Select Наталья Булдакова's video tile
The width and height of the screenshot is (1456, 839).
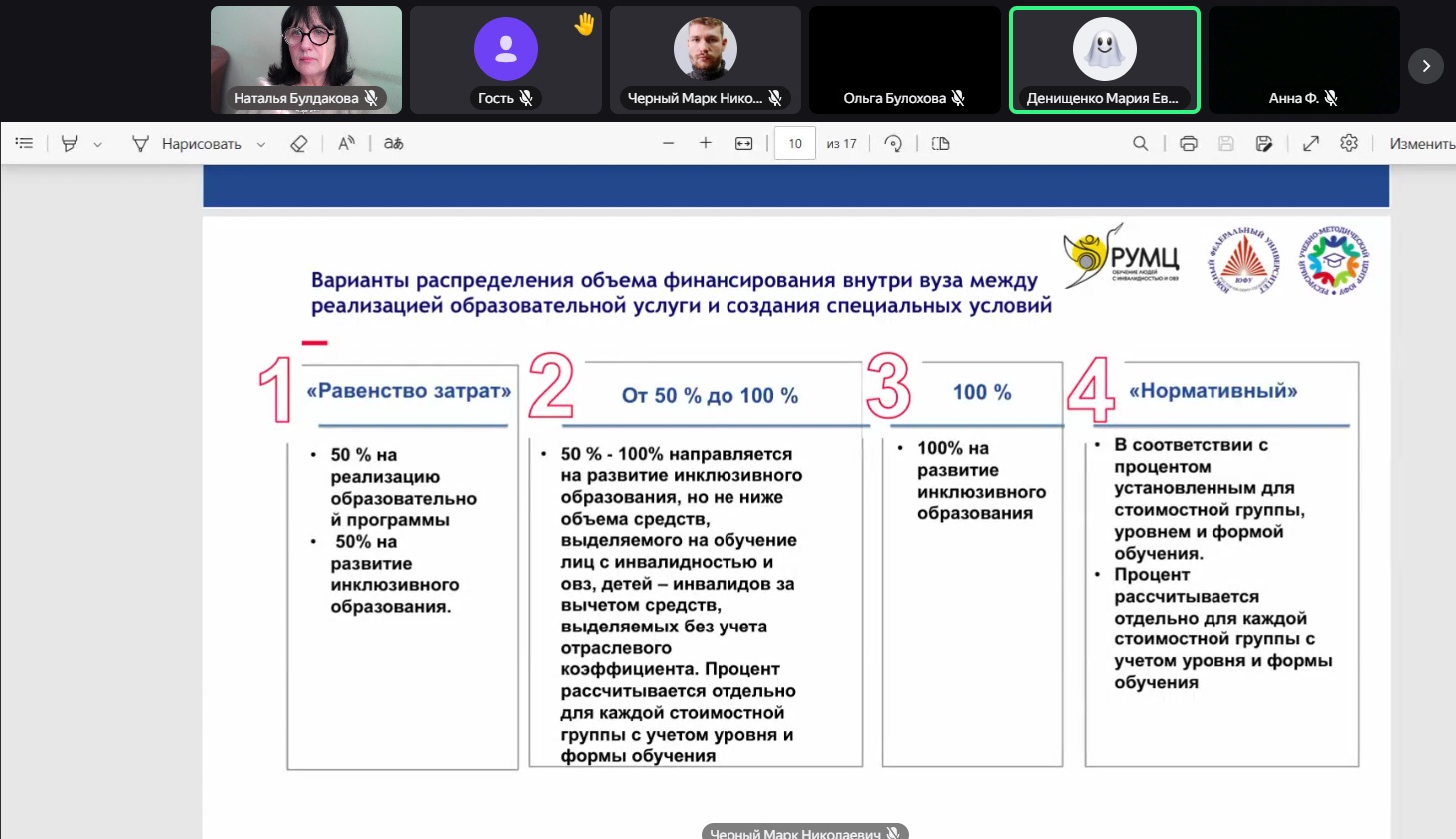[305, 59]
